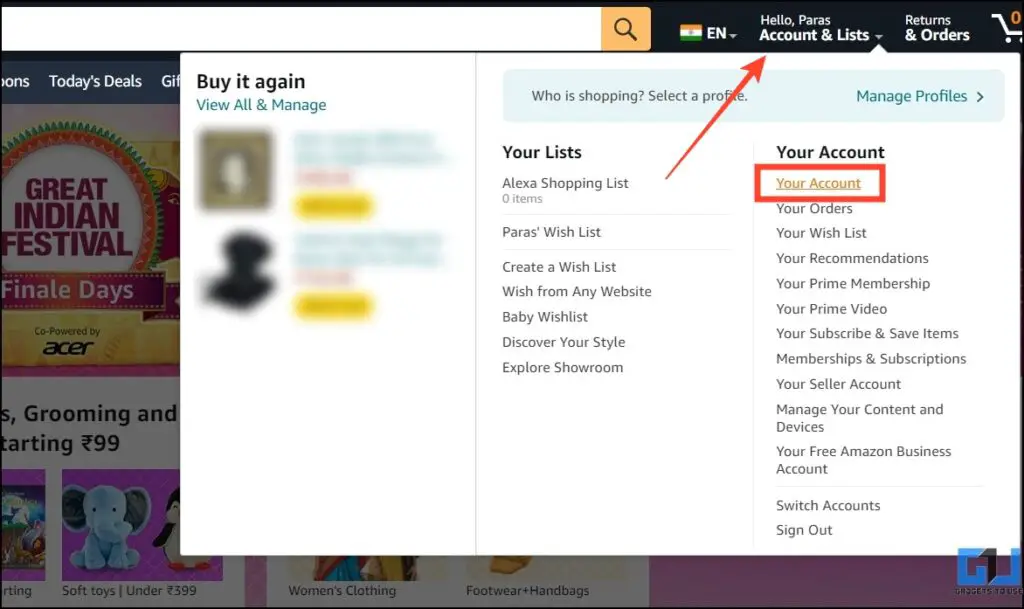Screen dimensions: 1024x609
Task: Select Your Orders
Action: [814, 208]
